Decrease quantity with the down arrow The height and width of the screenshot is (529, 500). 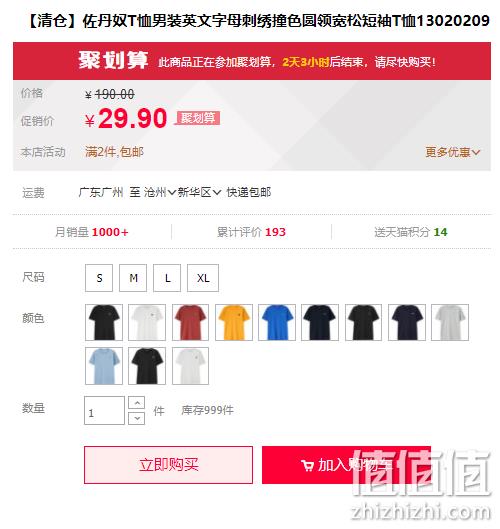(137, 418)
